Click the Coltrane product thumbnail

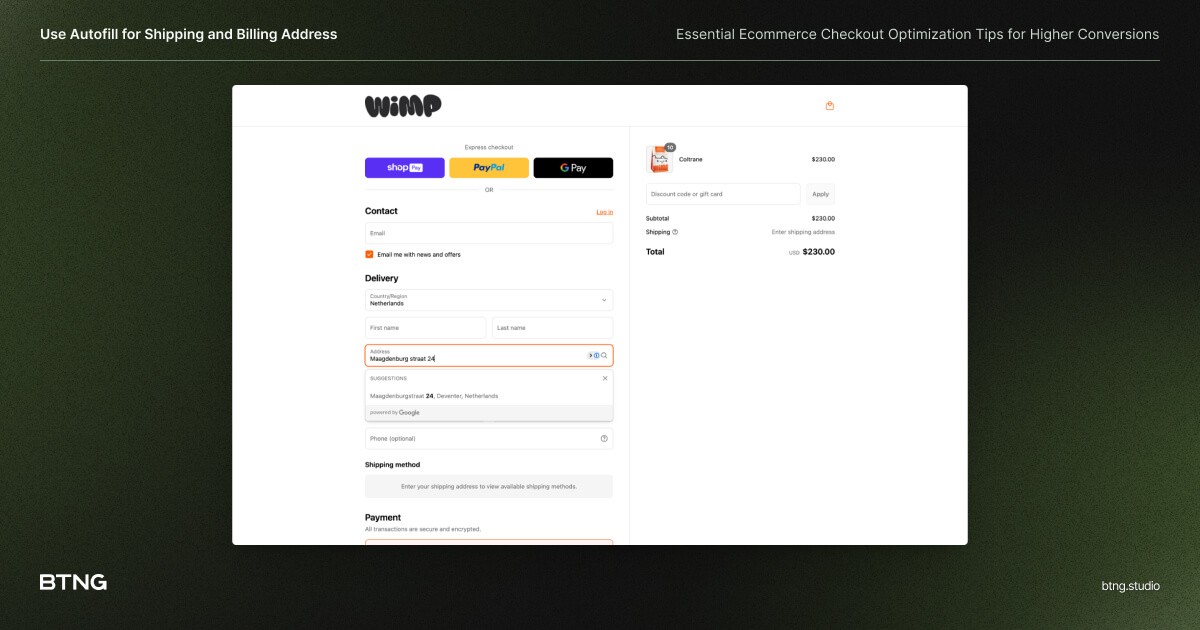coord(659,159)
